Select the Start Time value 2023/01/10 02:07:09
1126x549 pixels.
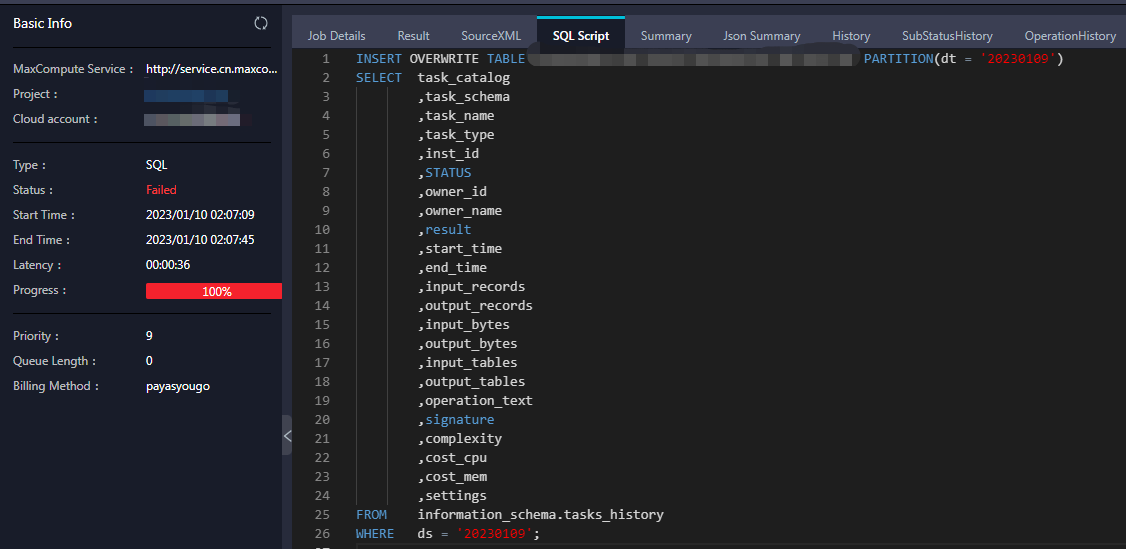200,215
